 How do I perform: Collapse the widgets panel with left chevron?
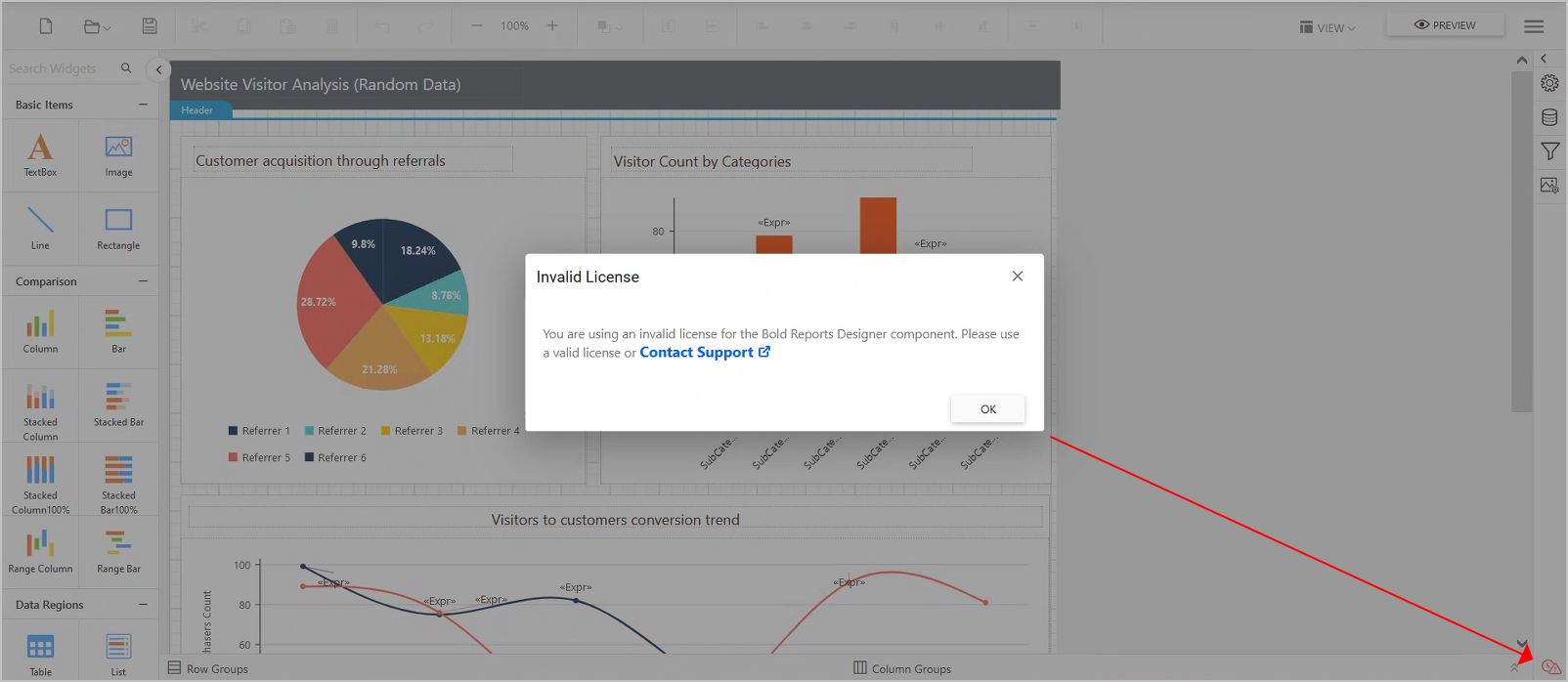[158, 69]
